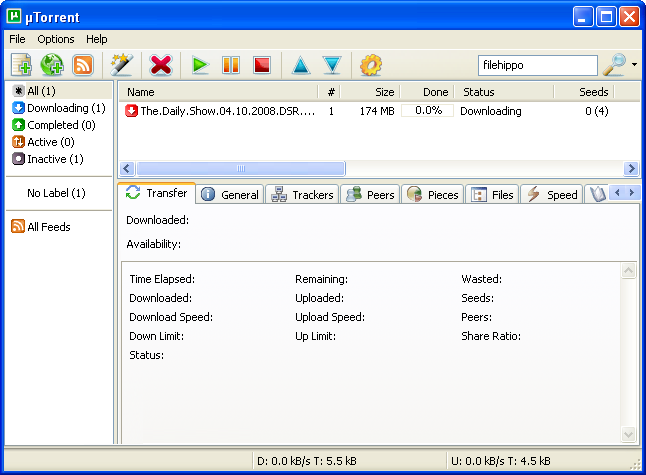Move torrent down in queue

point(332,65)
